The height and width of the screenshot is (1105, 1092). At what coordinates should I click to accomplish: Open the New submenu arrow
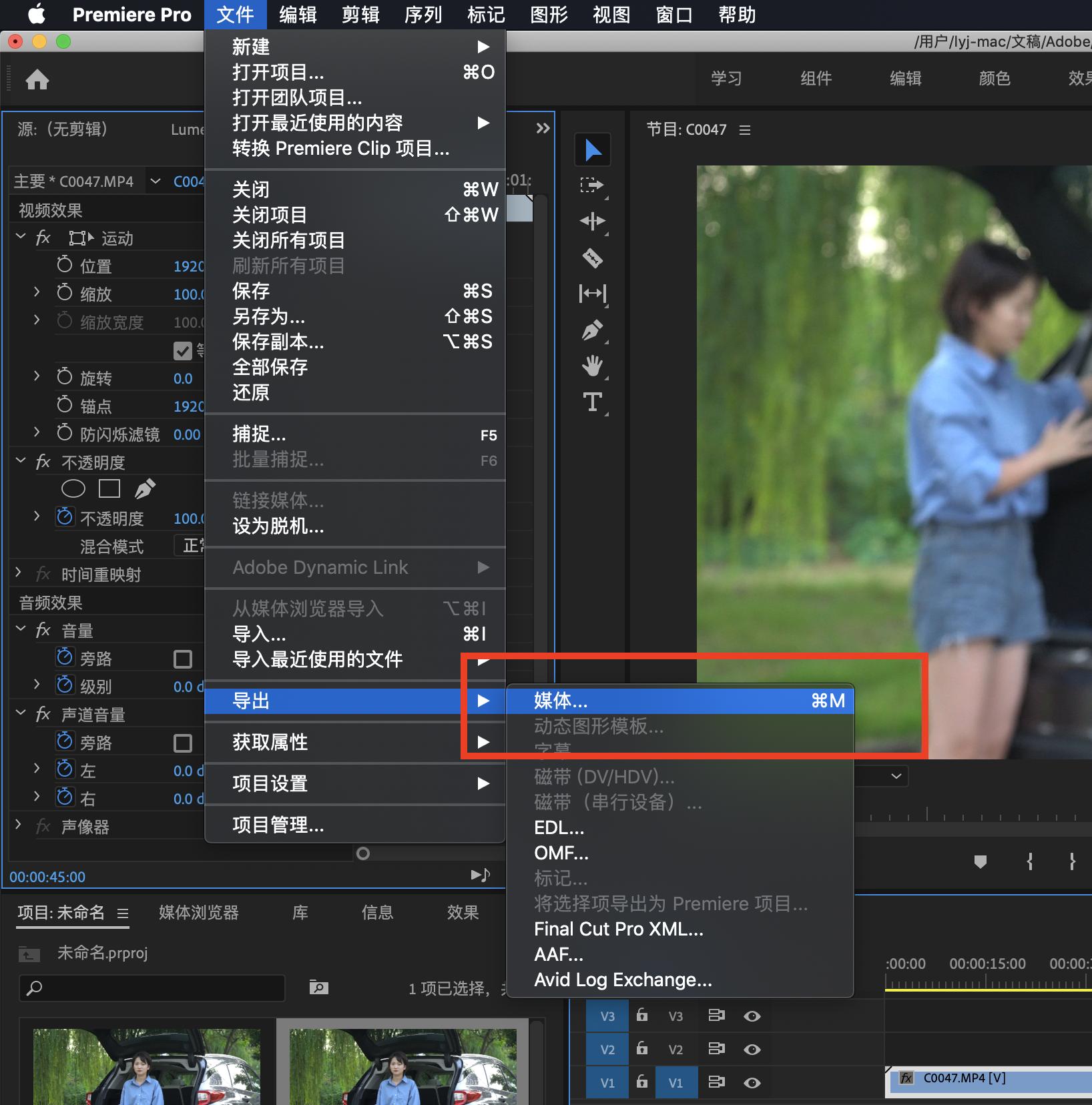click(483, 47)
